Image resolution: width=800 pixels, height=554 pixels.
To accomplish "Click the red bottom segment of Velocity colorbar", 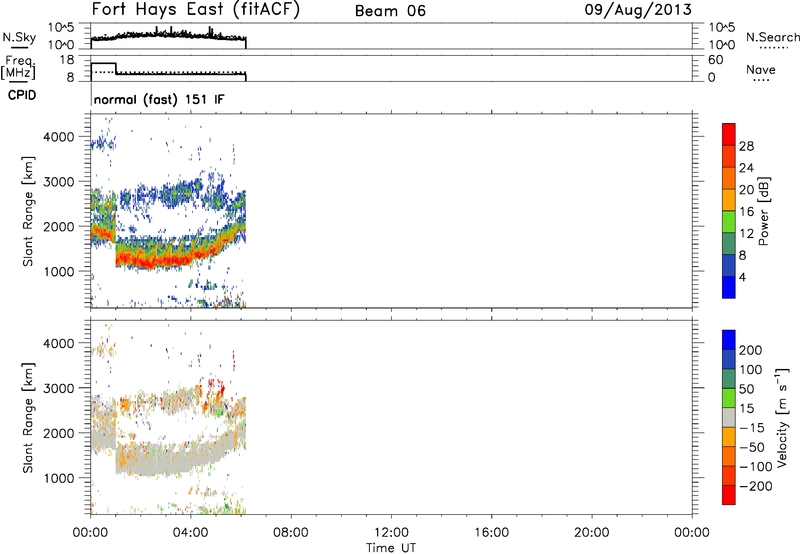I will (x=729, y=495).
